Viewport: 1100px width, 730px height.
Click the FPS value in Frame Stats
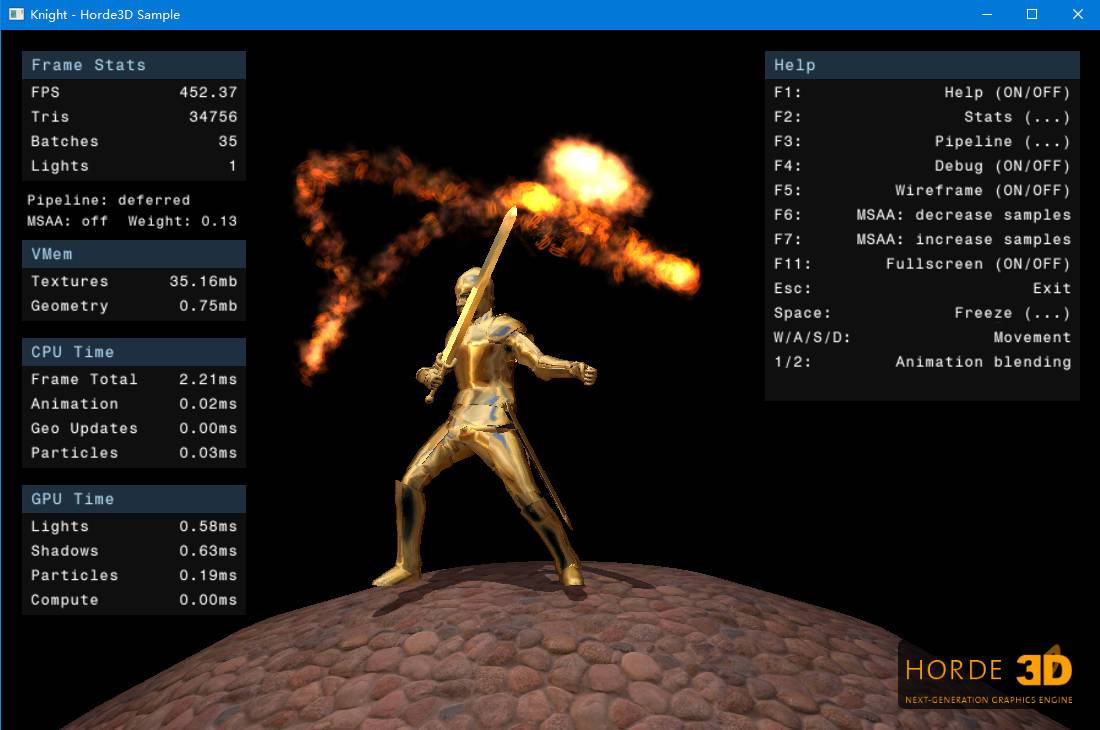pos(208,92)
